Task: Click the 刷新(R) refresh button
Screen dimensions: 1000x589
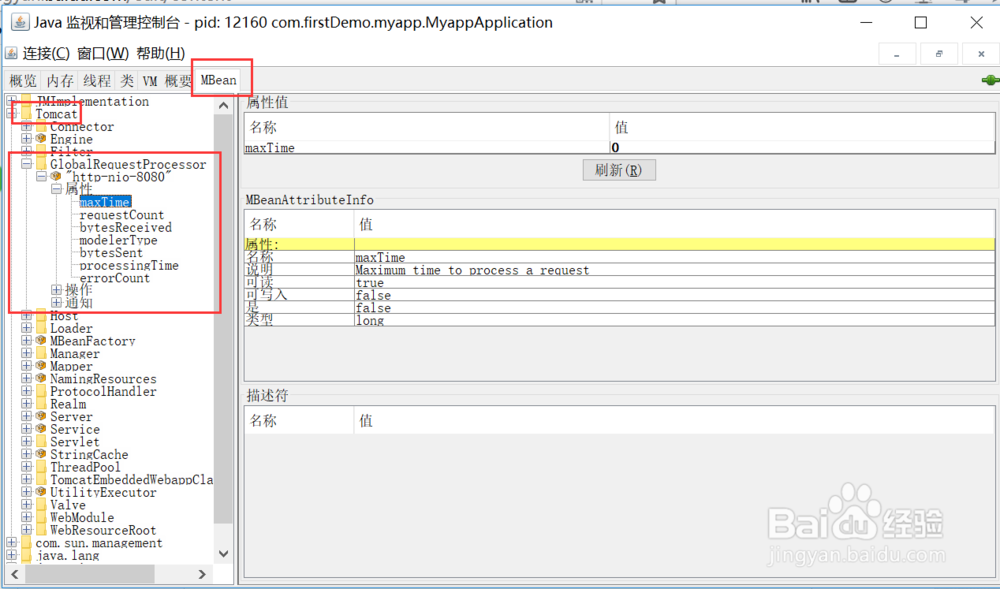Action: [619, 170]
